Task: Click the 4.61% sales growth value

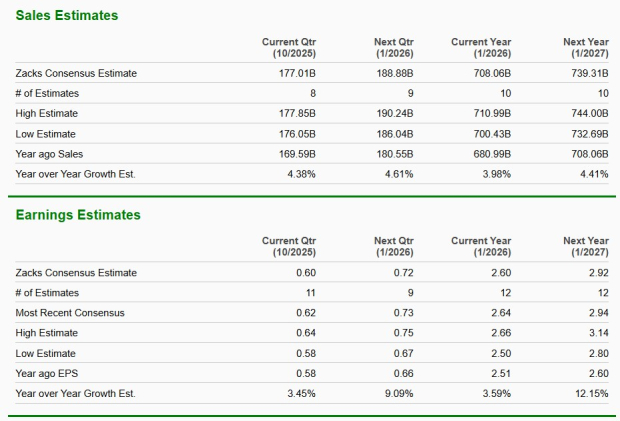Action: pos(398,174)
